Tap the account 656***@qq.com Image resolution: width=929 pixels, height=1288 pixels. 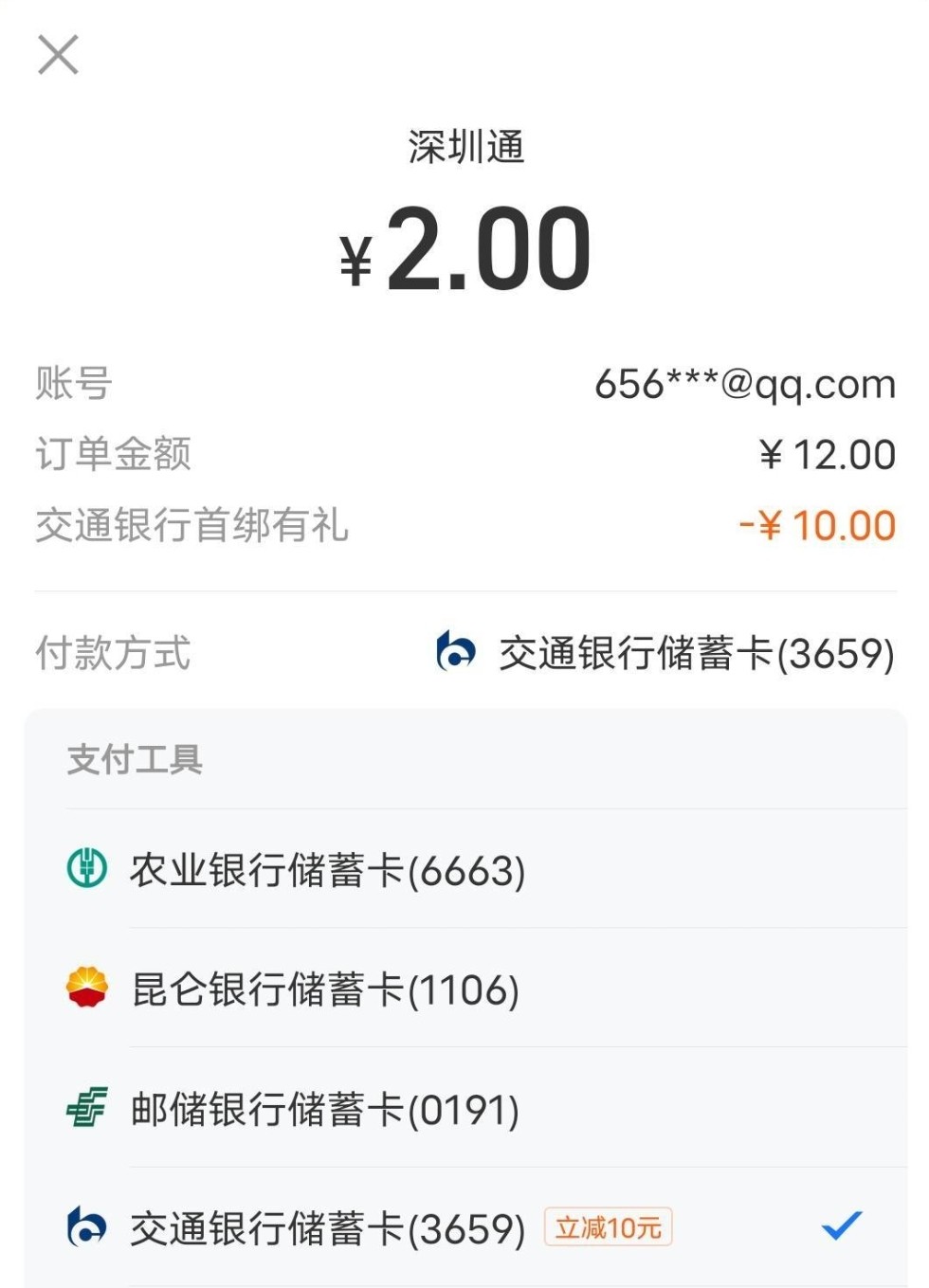click(744, 384)
